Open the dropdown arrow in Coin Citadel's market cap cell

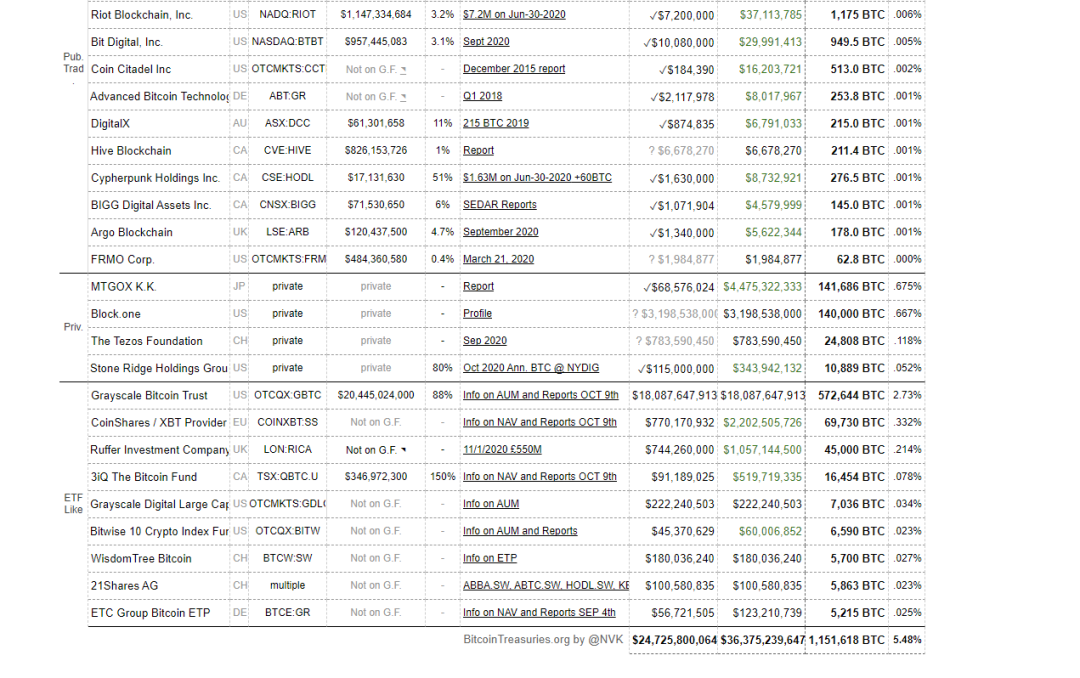click(404, 70)
